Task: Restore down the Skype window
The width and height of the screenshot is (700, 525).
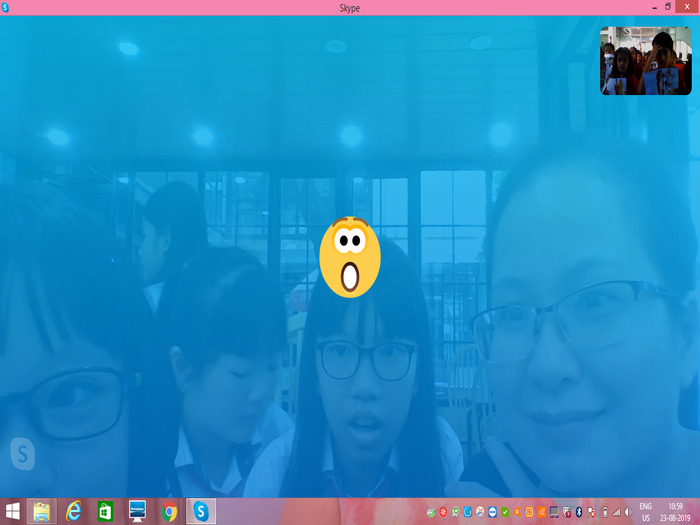Action: tap(668, 7)
